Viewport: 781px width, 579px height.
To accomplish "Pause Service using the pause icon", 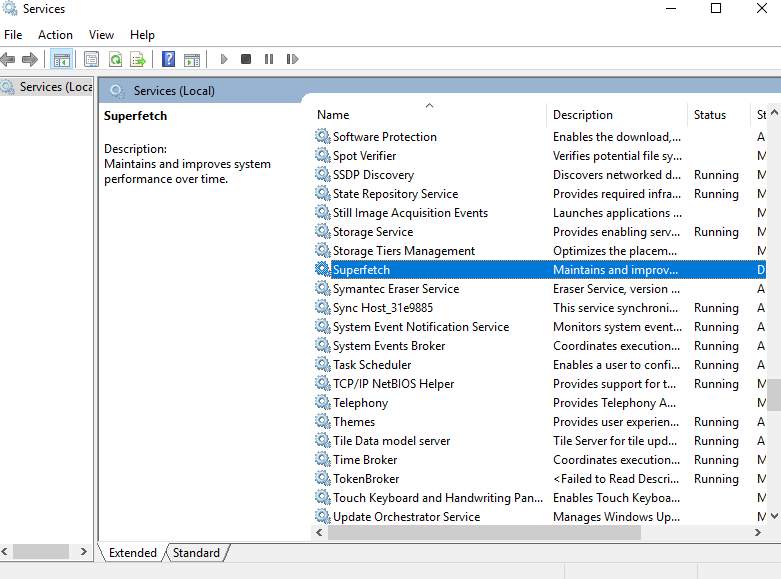I will pyautogui.click(x=269, y=59).
